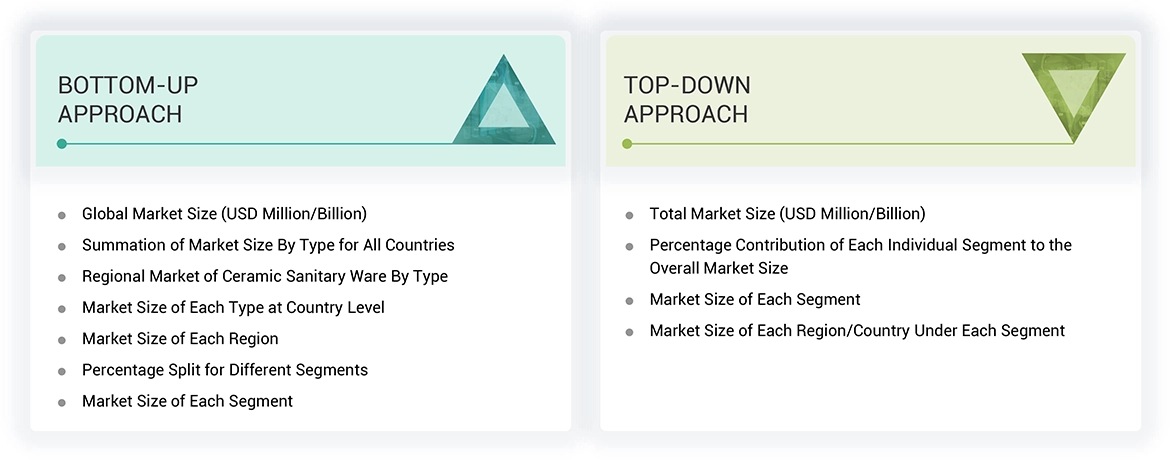
Task: Select the Top-Down Approach heading
Action: [x=687, y=99]
